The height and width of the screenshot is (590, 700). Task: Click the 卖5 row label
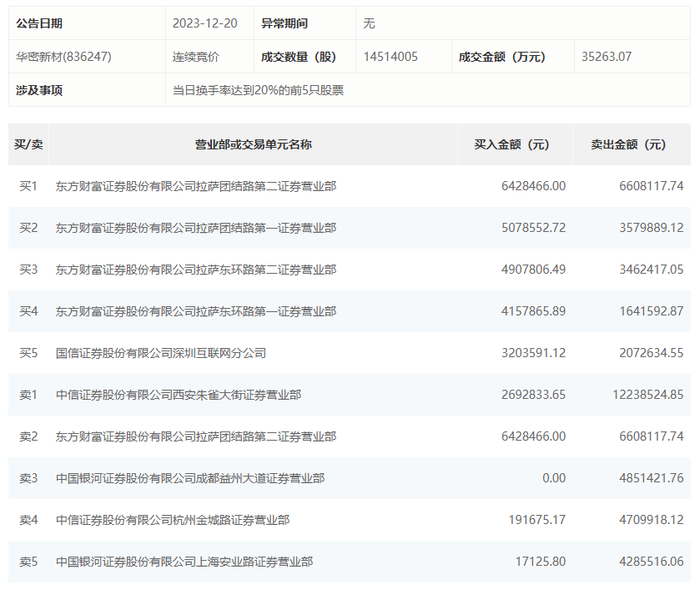(29, 561)
